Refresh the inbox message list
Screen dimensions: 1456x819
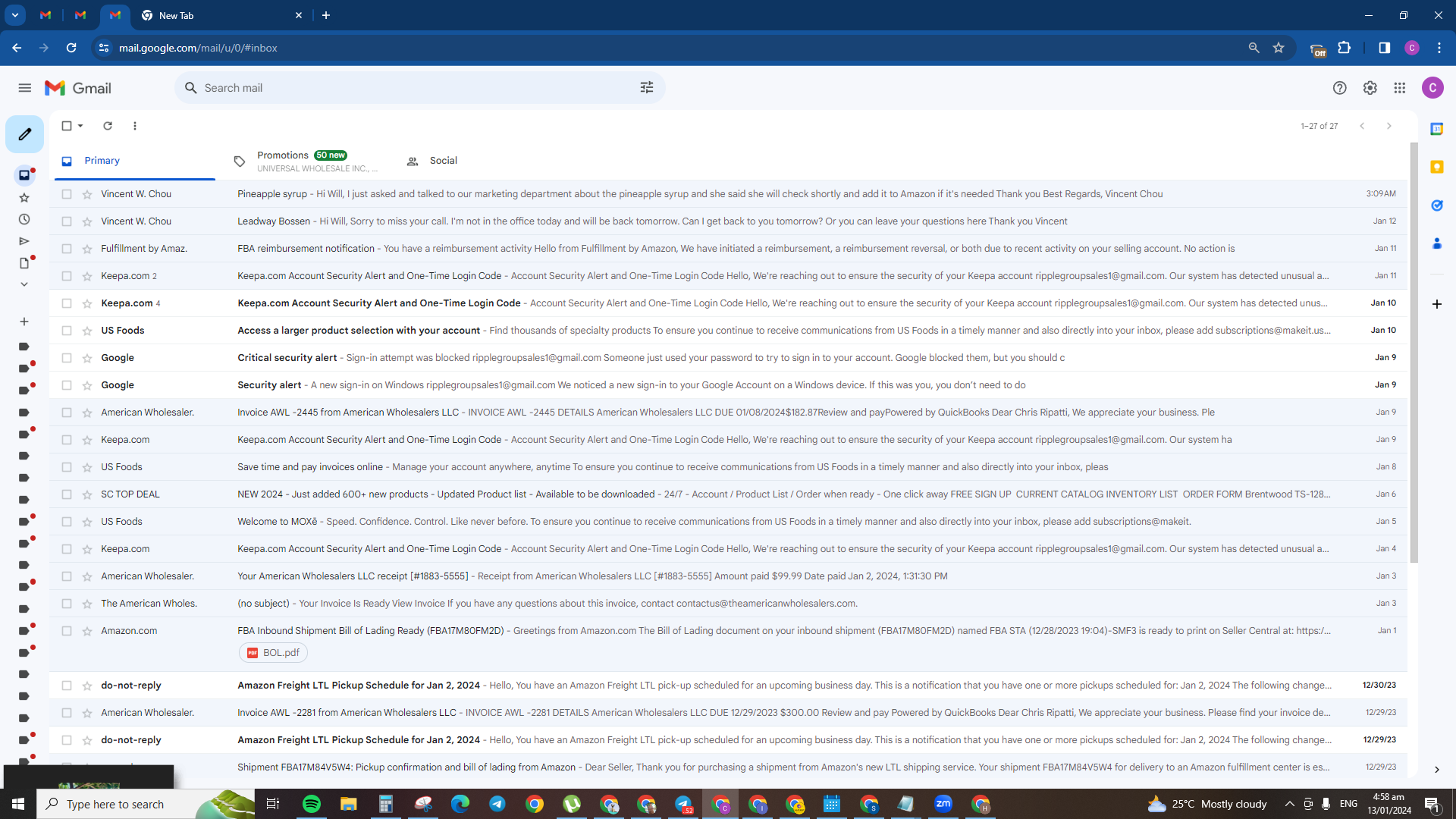(x=108, y=126)
